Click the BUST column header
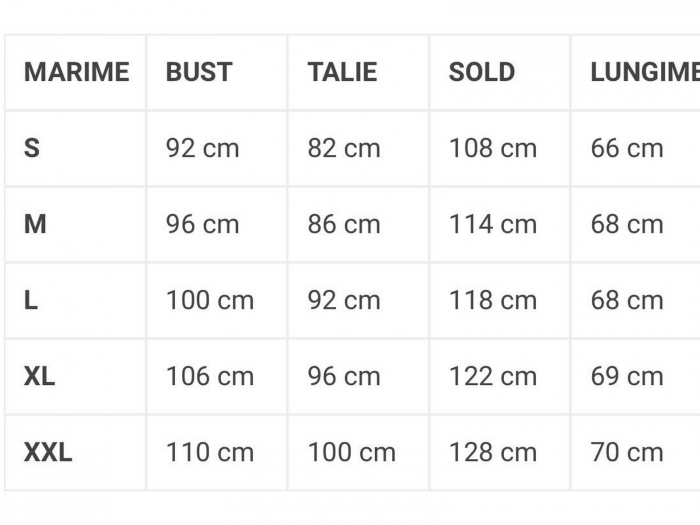Screen dimensions: 700x525 coord(199,72)
